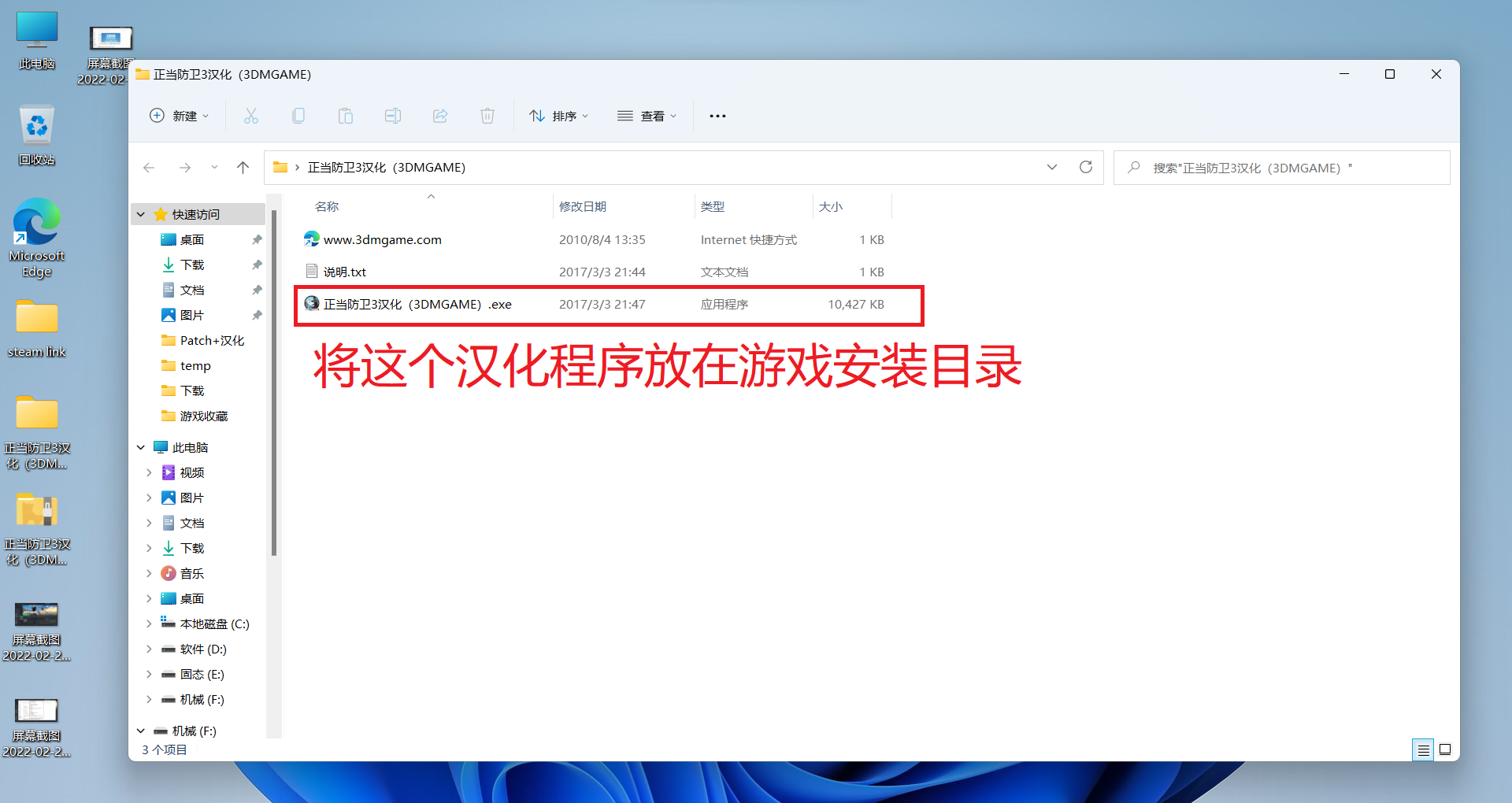Open the temp folder in sidebar

click(195, 365)
